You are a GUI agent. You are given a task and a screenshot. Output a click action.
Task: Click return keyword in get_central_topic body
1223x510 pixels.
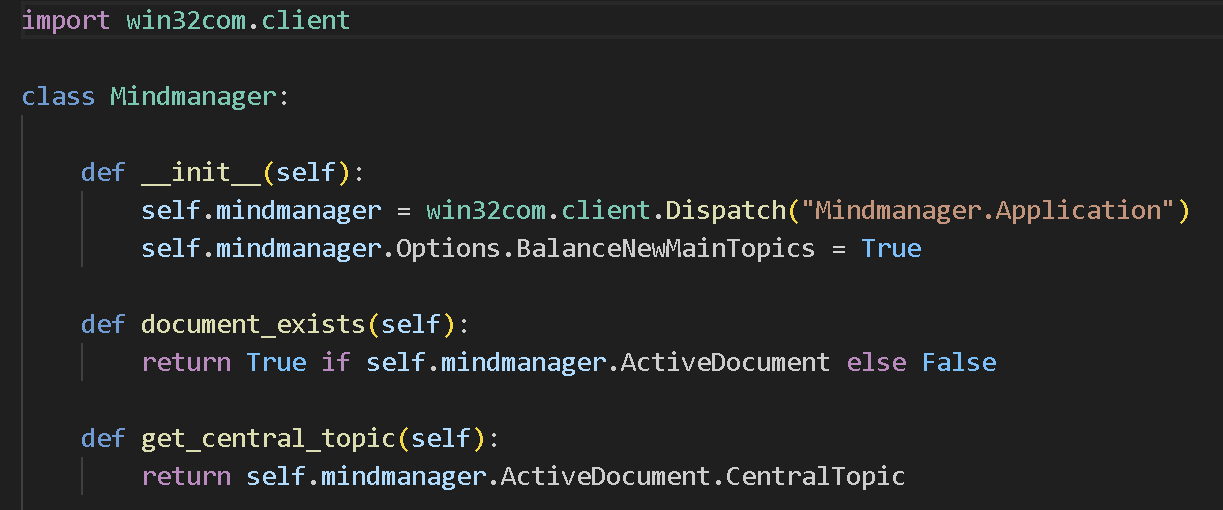point(186,477)
